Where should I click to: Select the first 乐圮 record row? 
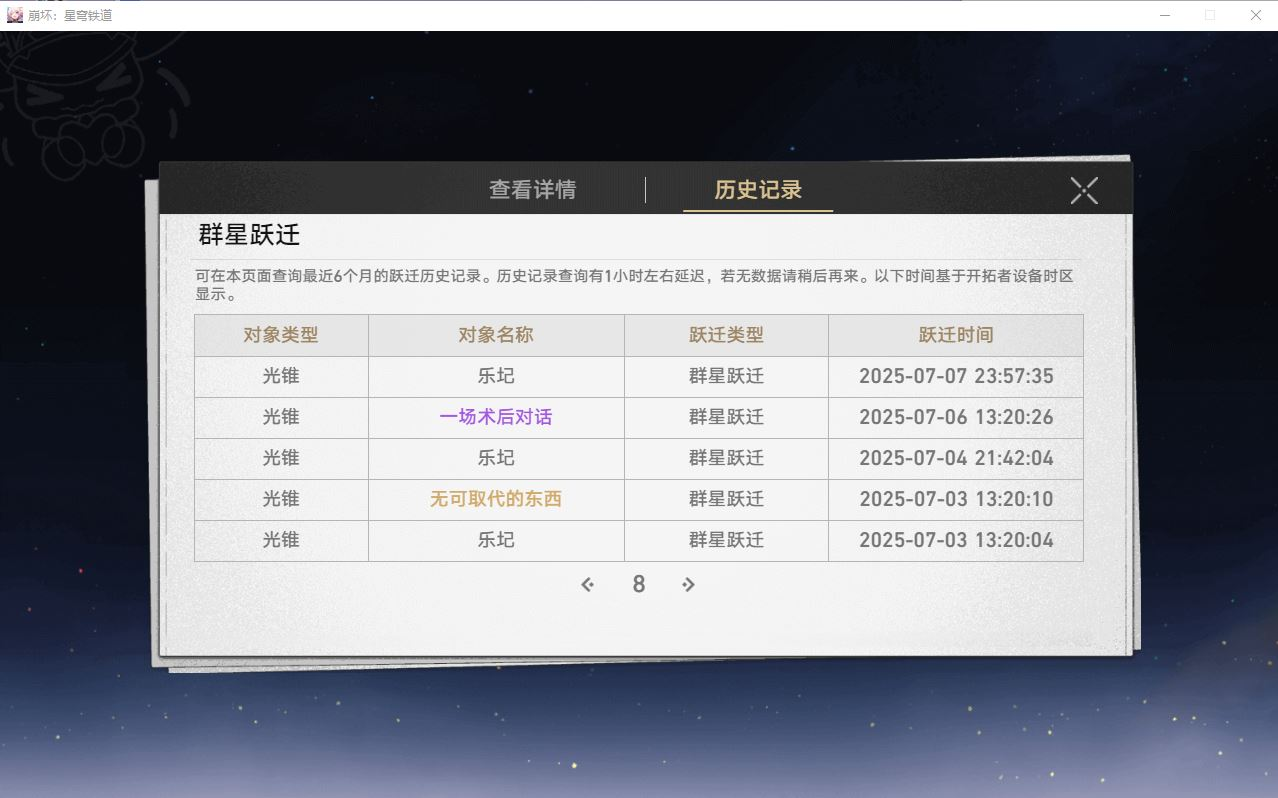click(x=496, y=376)
